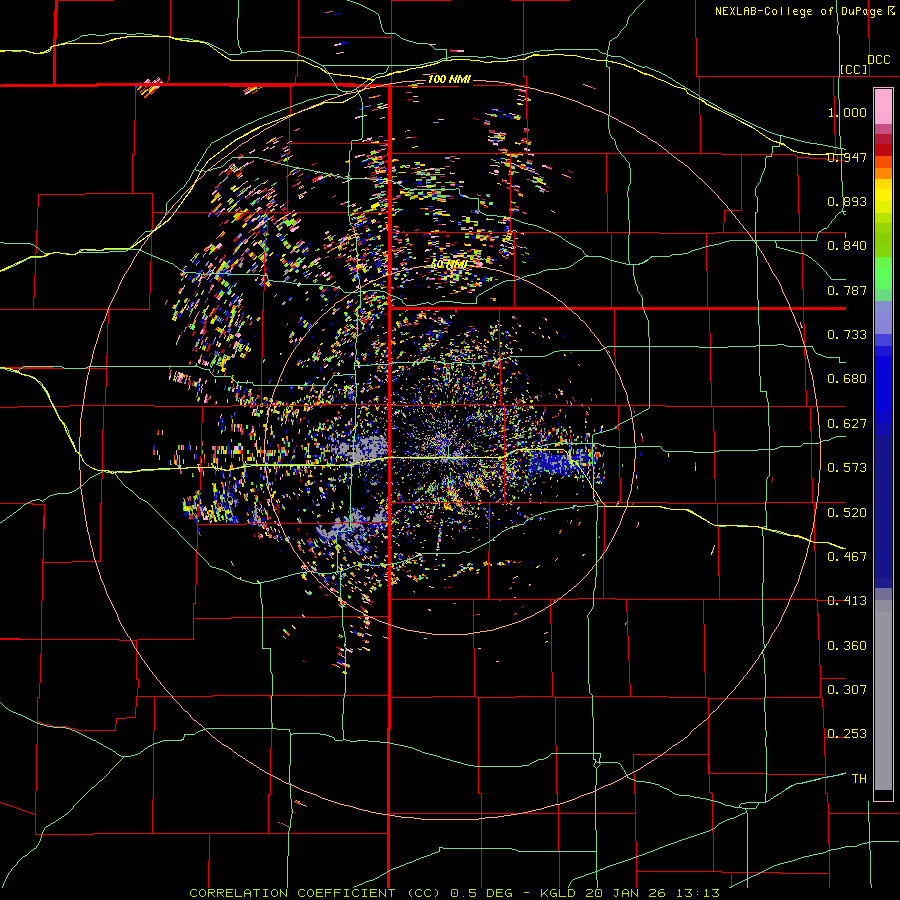Click the 0.893 legend value
The image size is (900, 900).
click(x=847, y=201)
